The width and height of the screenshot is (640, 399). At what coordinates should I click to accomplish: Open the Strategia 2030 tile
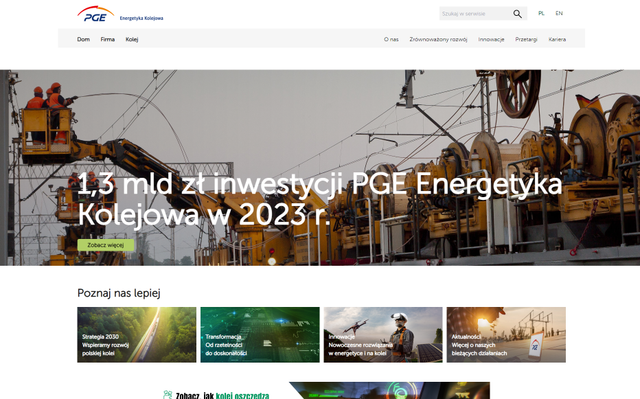click(x=137, y=335)
